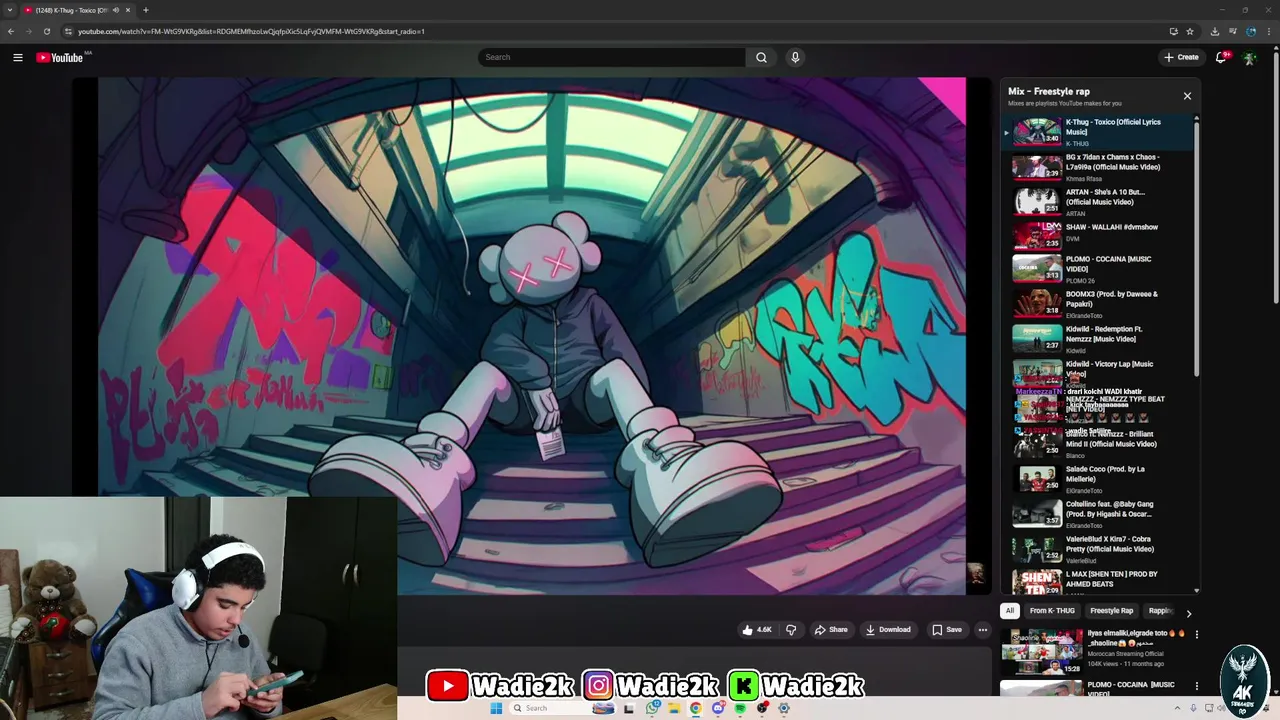Viewport: 1280px width, 720px height.
Task: Close the K-Thug Toxico browser tab
Action: click(128, 10)
